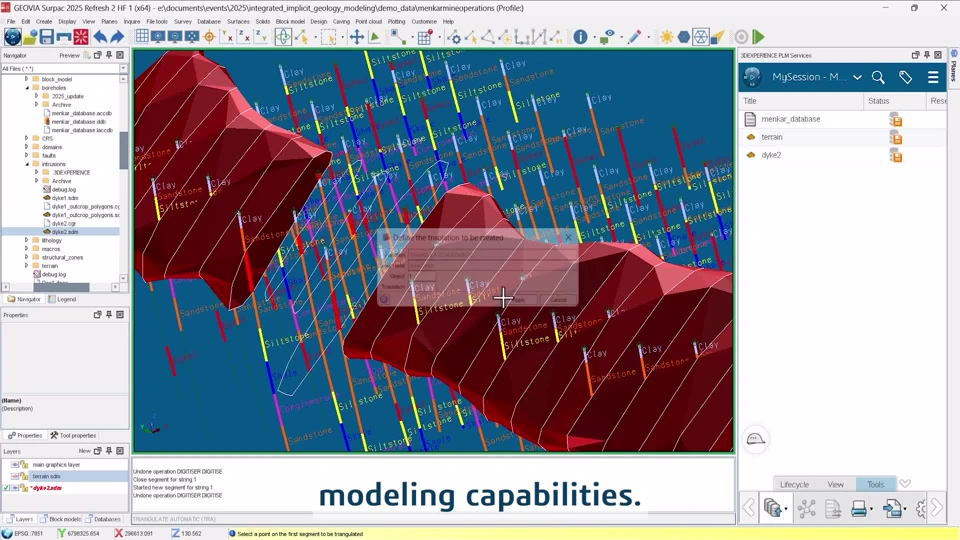Toggle the terrain.sdm layer eye visibility

coord(15,476)
